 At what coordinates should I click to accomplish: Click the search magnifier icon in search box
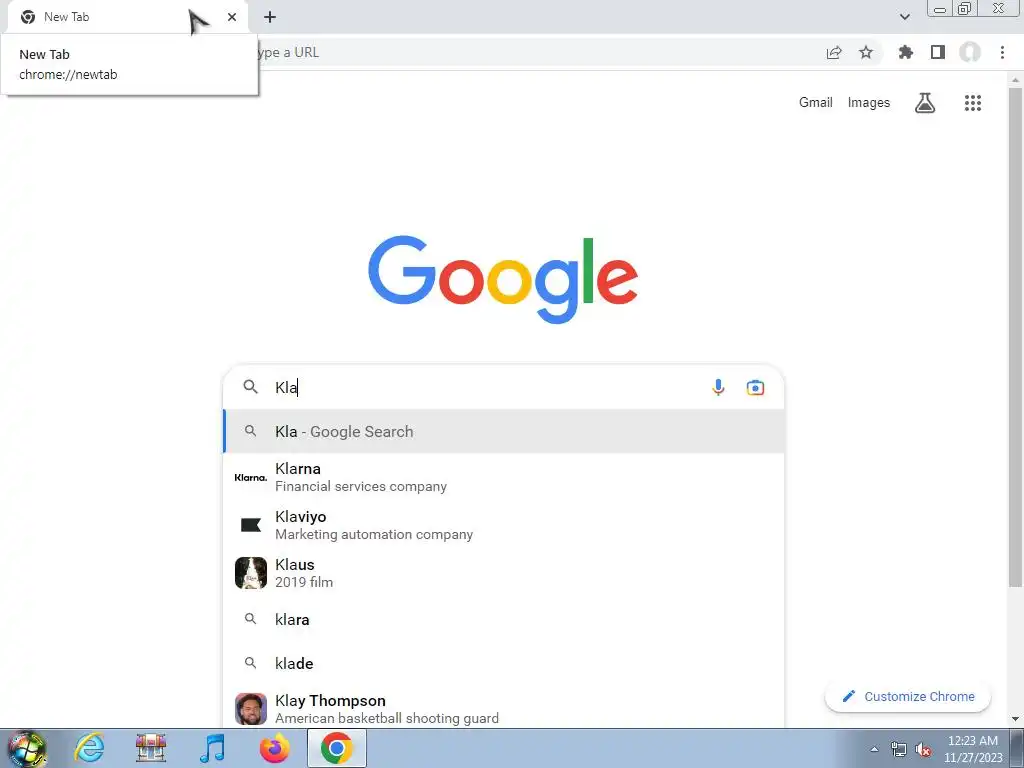pos(250,387)
